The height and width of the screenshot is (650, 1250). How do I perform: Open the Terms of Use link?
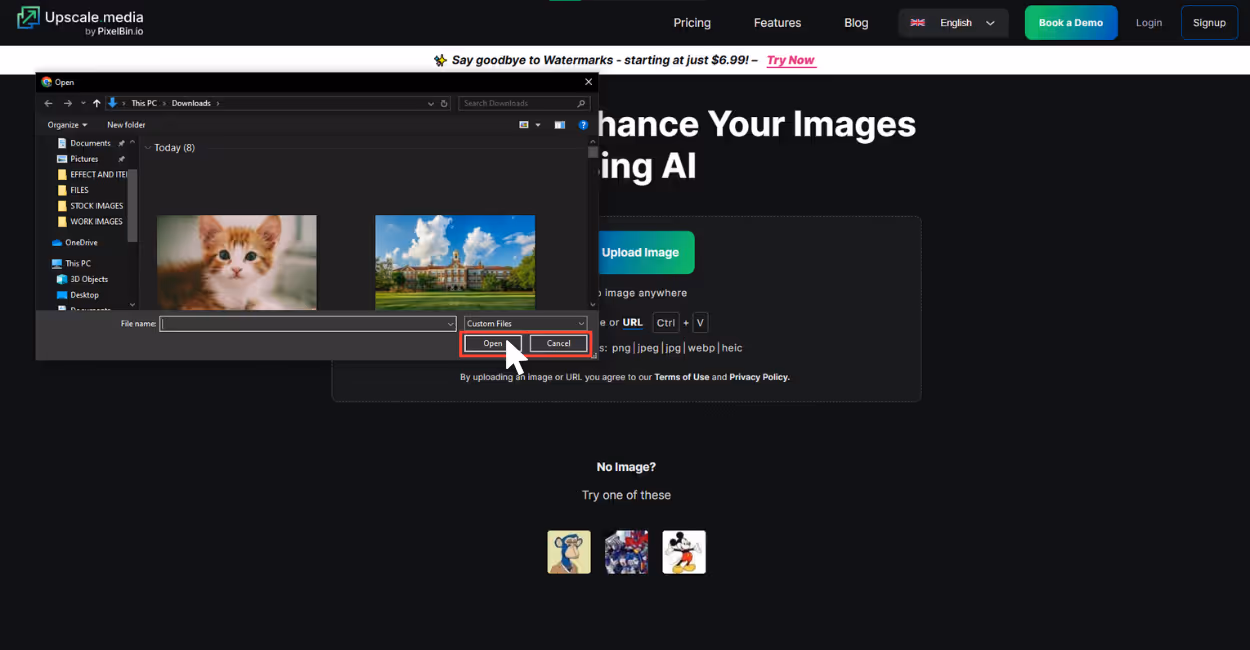click(682, 377)
